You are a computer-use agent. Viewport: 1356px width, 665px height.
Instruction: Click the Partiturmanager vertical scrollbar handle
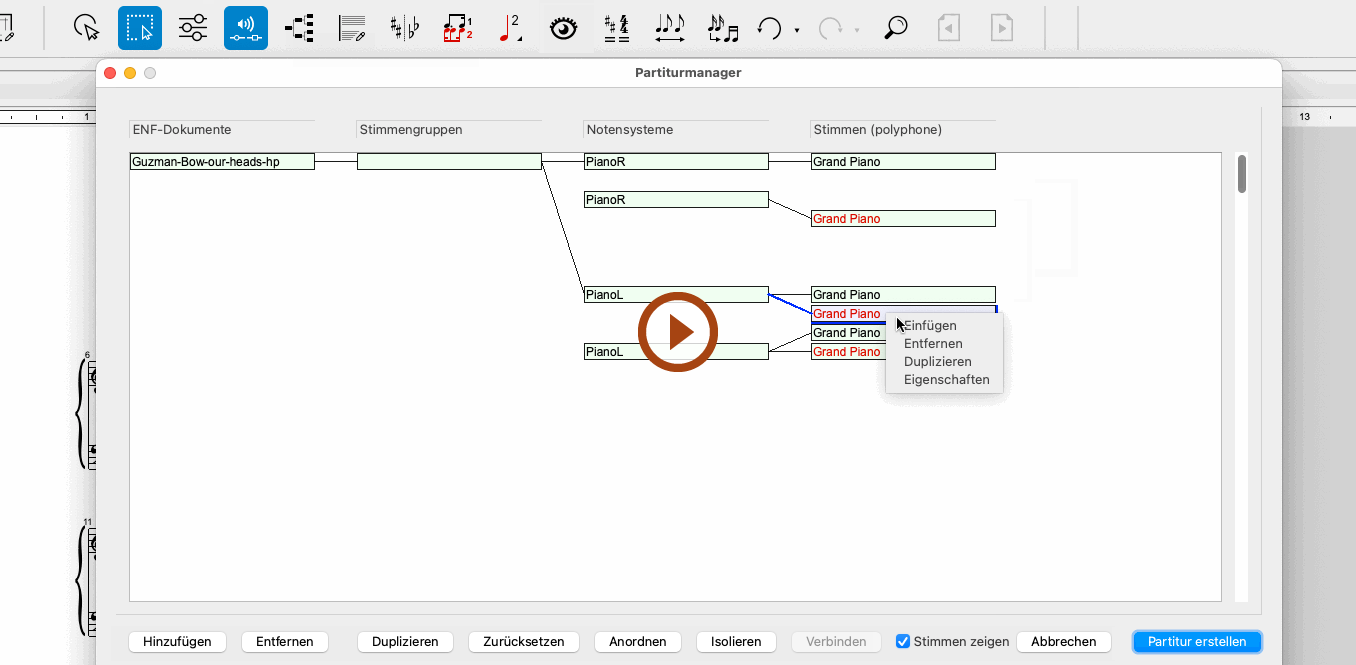pos(1242,173)
